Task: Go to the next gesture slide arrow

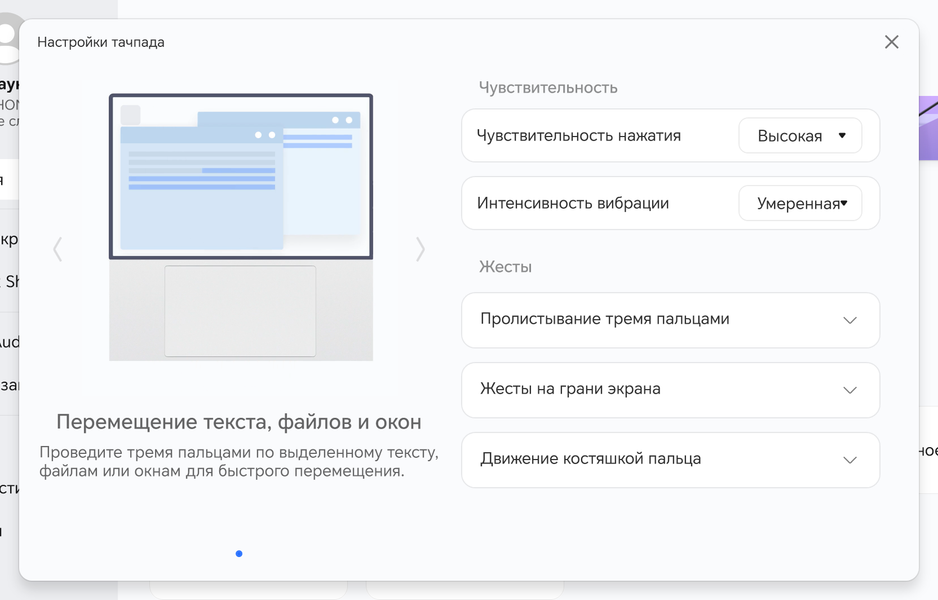Action: pos(420,249)
